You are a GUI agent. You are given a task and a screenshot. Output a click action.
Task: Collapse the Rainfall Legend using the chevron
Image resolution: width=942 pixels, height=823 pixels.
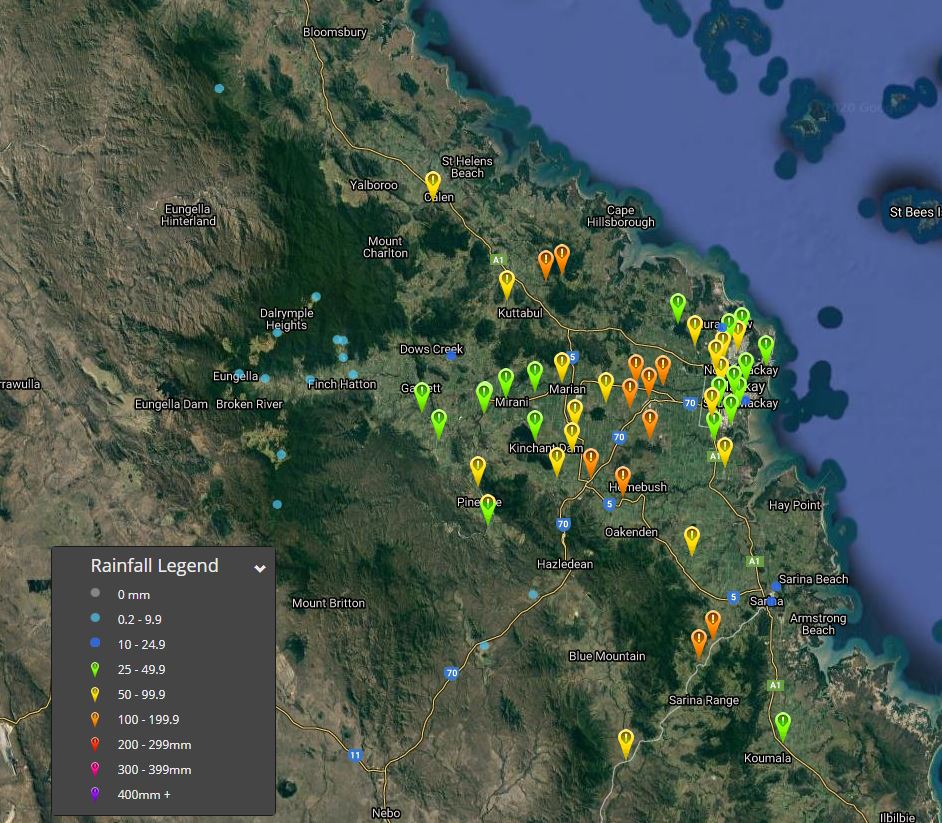260,568
